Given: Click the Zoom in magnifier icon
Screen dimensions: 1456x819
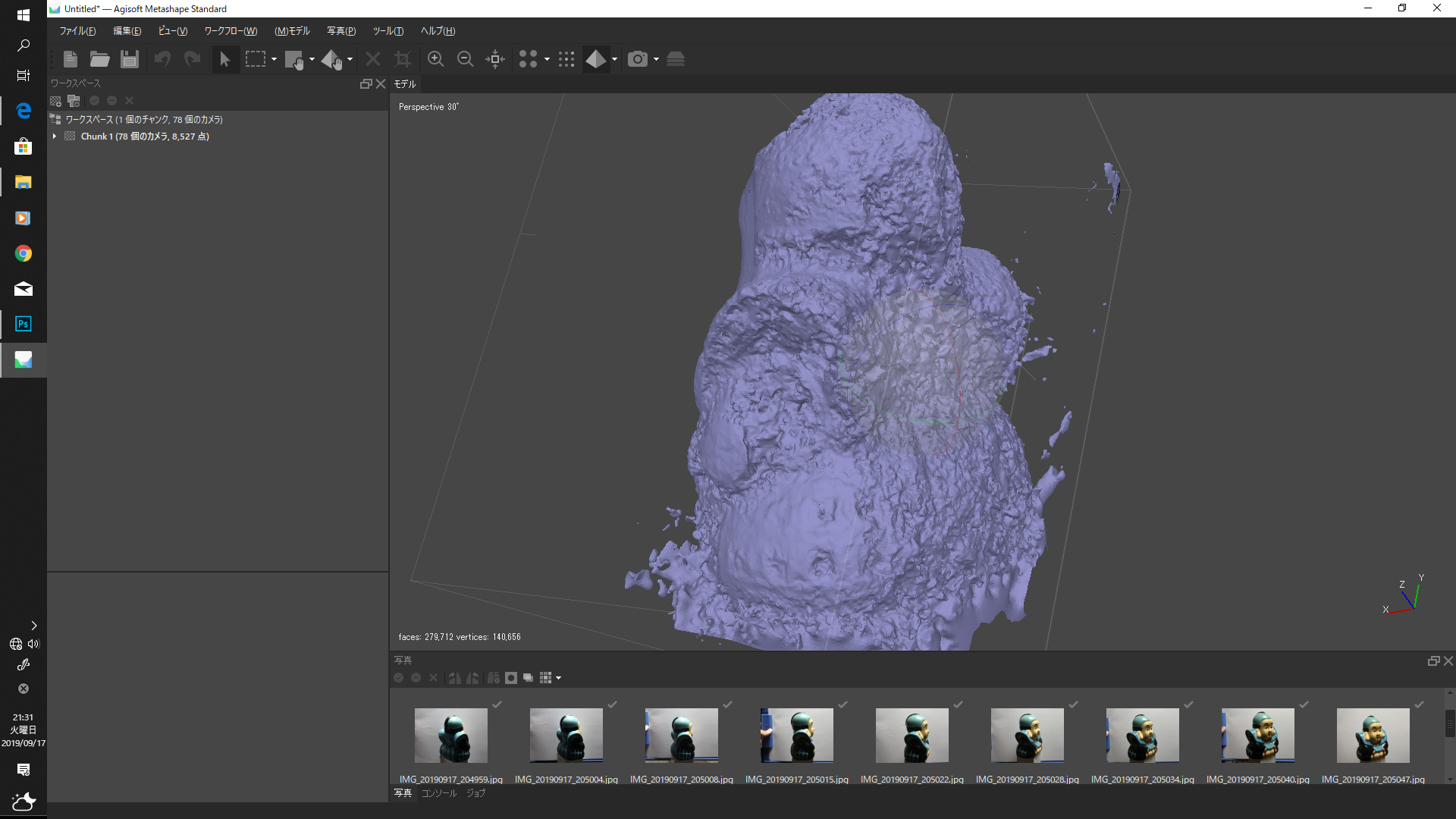Looking at the screenshot, I should [x=435, y=59].
